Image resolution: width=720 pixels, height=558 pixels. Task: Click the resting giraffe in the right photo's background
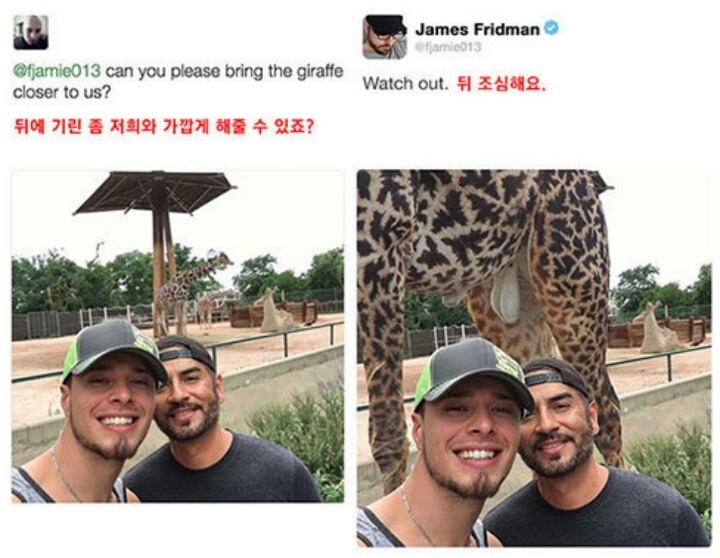(x=654, y=327)
